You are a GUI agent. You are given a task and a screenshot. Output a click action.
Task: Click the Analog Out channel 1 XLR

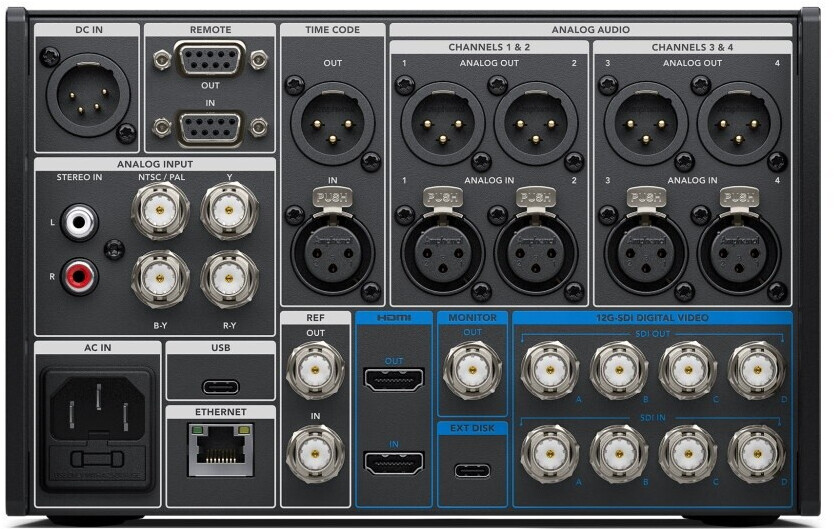[x=442, y=123]
